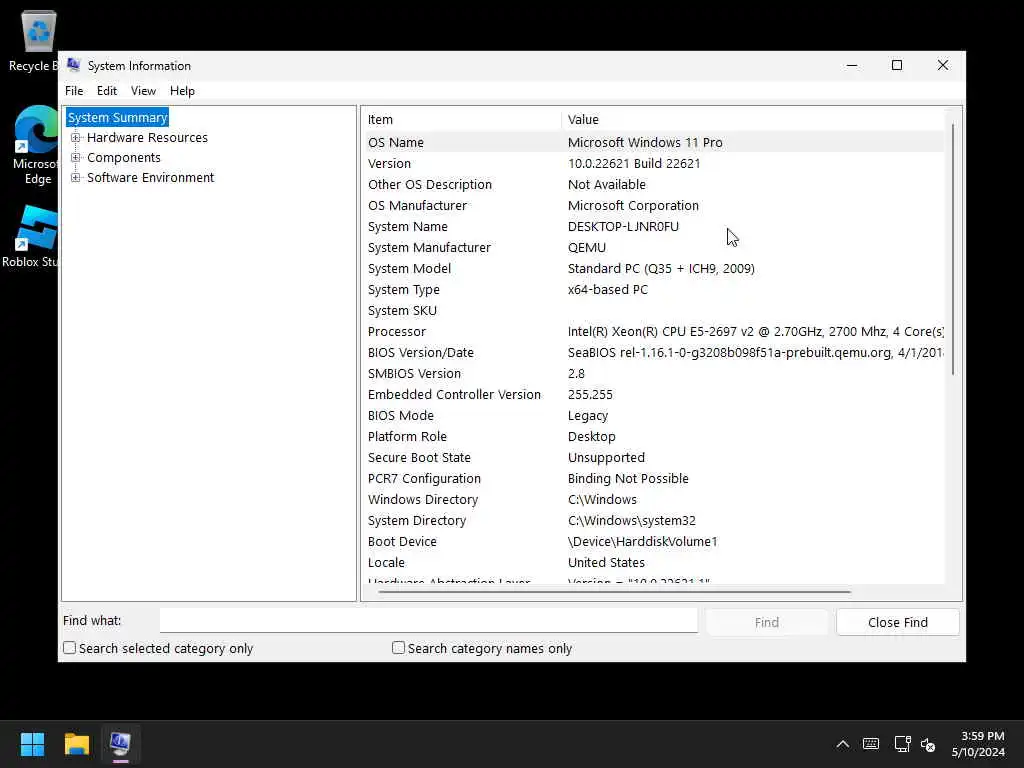Select the Microsoft Edge desktop shortcut

[x=35, y=145]
